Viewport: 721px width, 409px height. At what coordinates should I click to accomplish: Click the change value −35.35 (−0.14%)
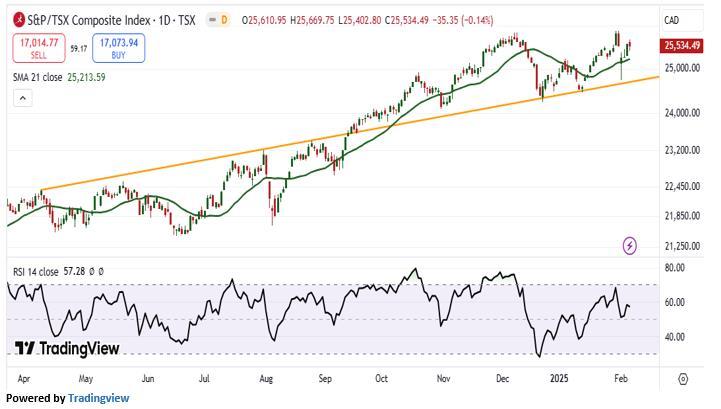(464, 20)
